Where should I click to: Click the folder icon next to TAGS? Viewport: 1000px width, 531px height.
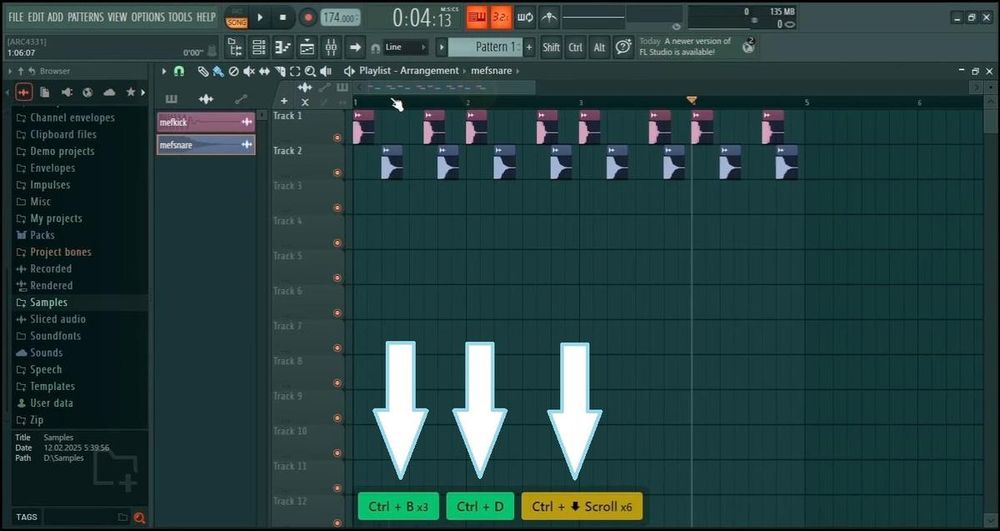[x=122, y=518]
